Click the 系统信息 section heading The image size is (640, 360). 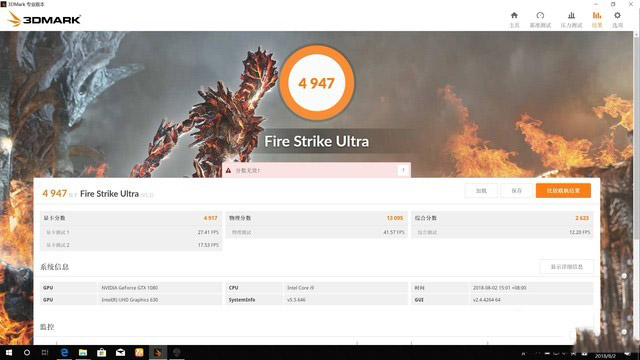(54, 267)
